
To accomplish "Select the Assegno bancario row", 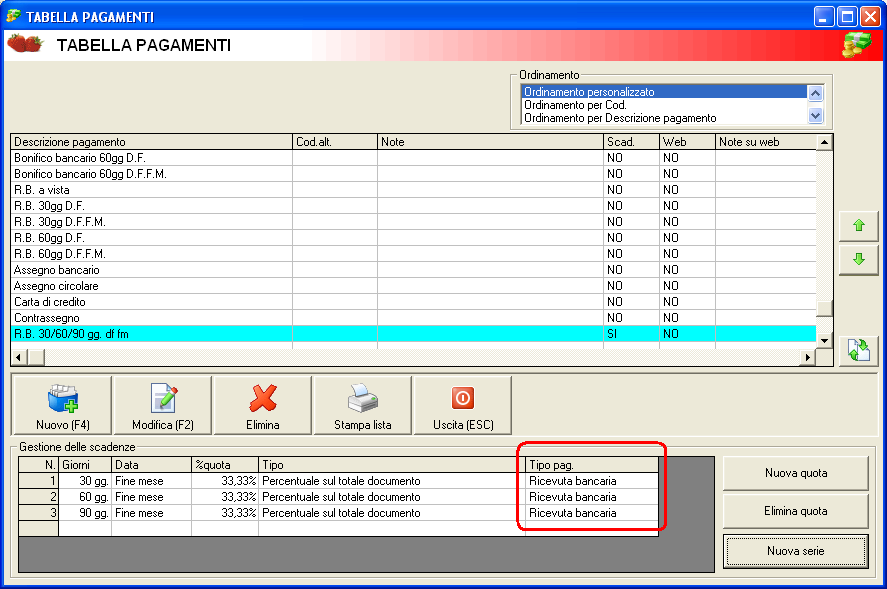I will (413, 270).
